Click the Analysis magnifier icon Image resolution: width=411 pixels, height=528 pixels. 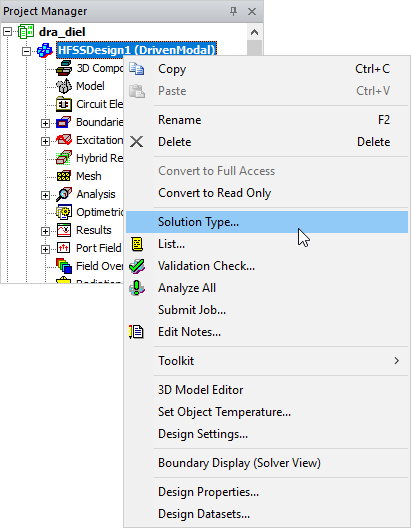click(x=64, y=194)
